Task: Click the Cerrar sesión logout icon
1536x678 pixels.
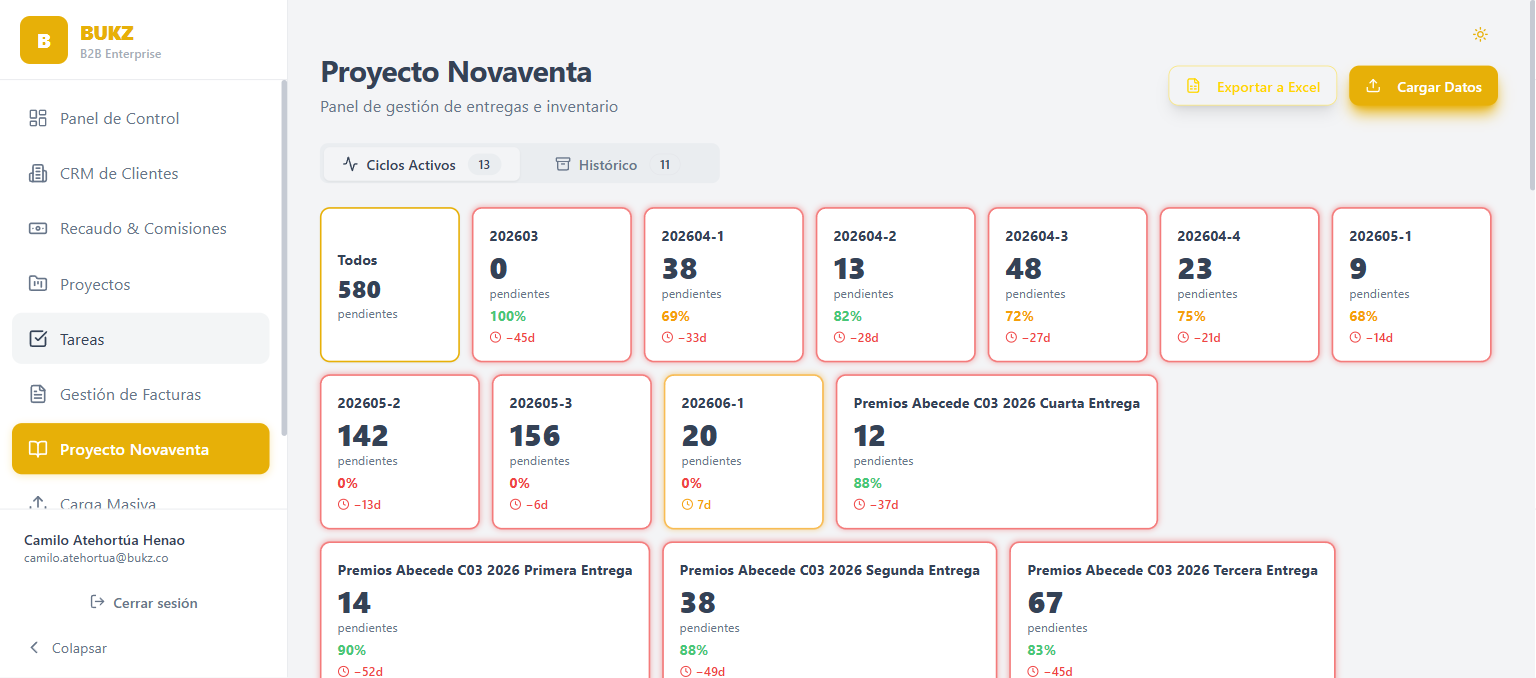Action: [97, 602]
